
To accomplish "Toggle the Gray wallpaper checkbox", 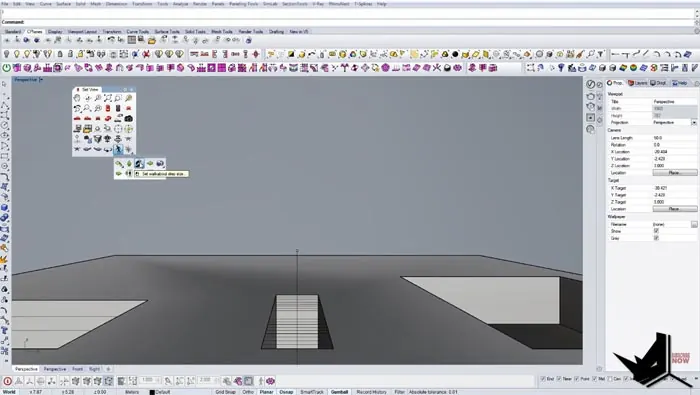I will tap(656, 238).
